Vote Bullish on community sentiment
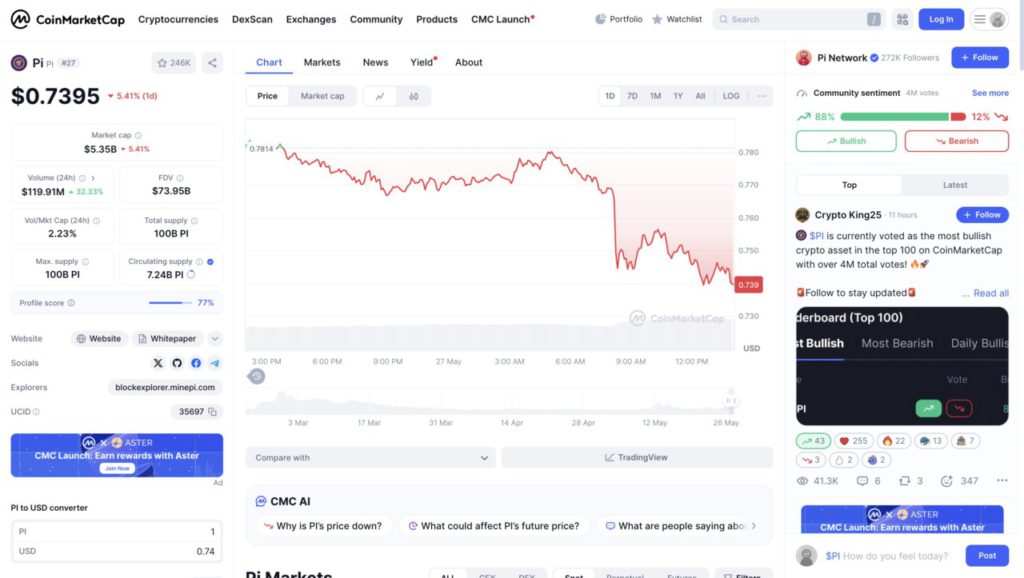 tap(846, 141)
